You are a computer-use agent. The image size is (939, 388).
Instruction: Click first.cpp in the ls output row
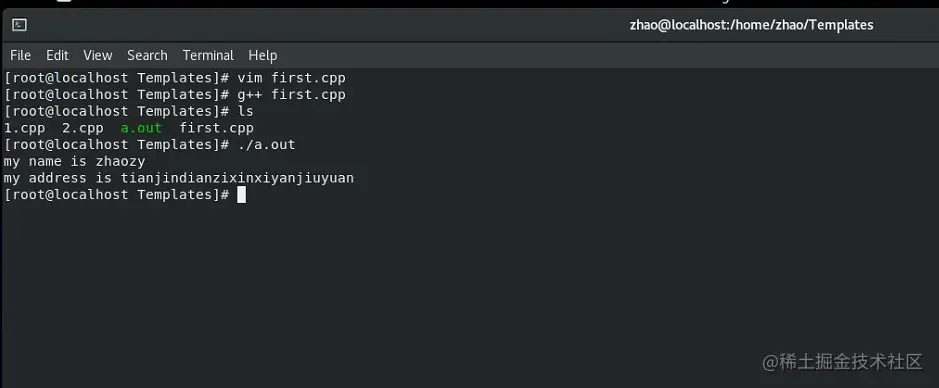click(216, 128)
